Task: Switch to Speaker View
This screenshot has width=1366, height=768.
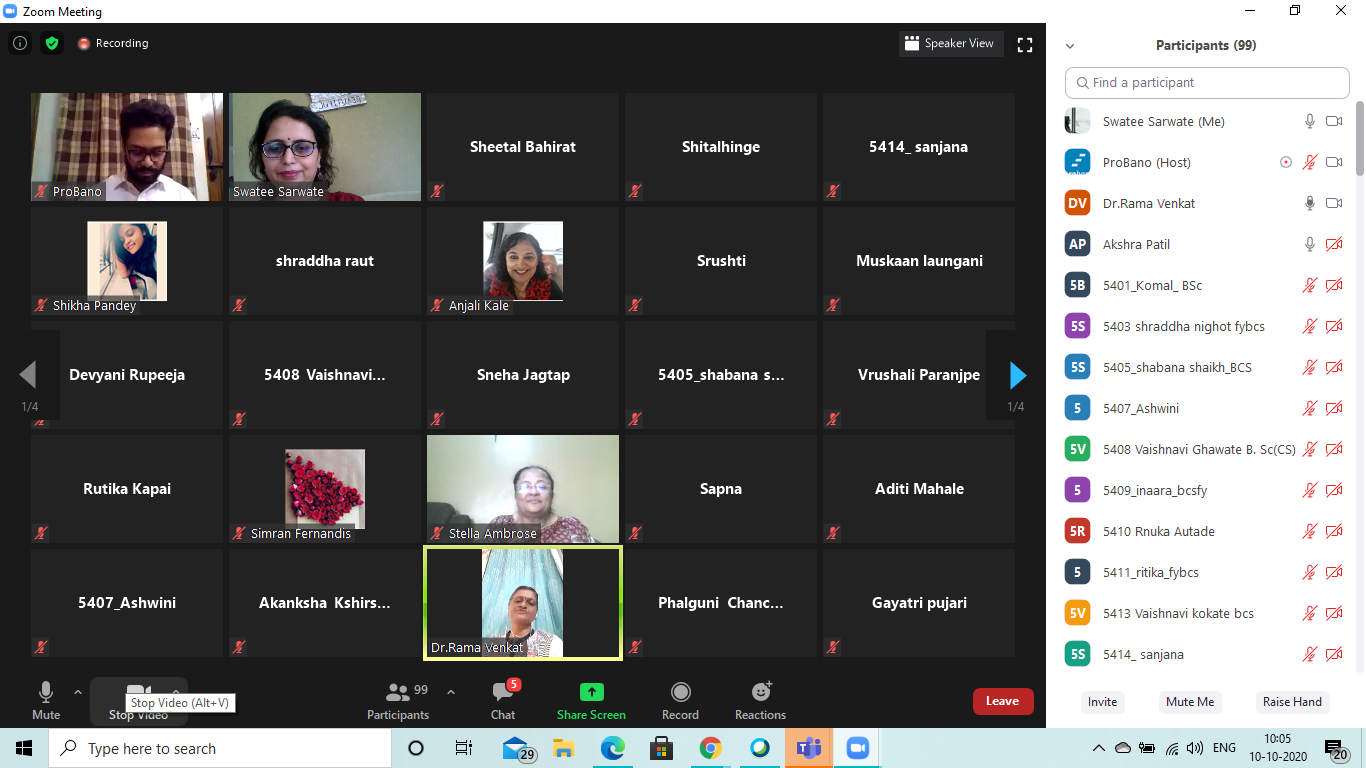Action: pos(949,43)
